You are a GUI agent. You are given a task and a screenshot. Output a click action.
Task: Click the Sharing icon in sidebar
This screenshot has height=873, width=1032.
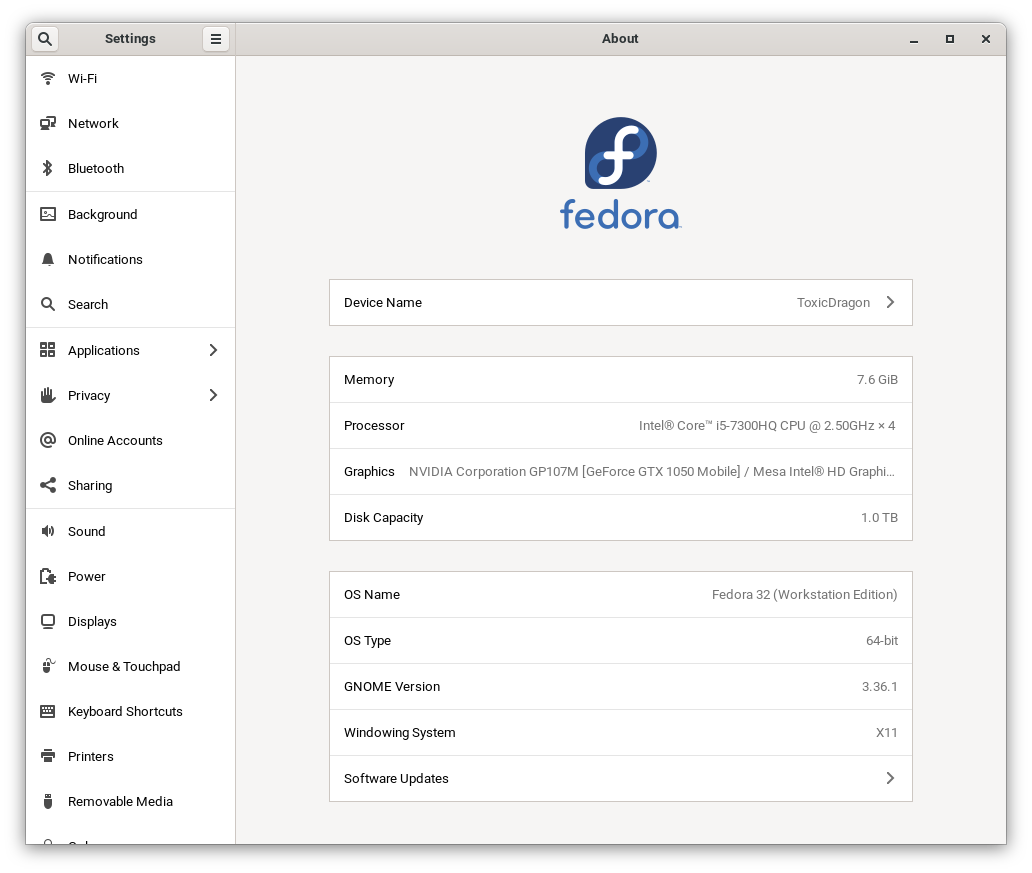[47, 485]
